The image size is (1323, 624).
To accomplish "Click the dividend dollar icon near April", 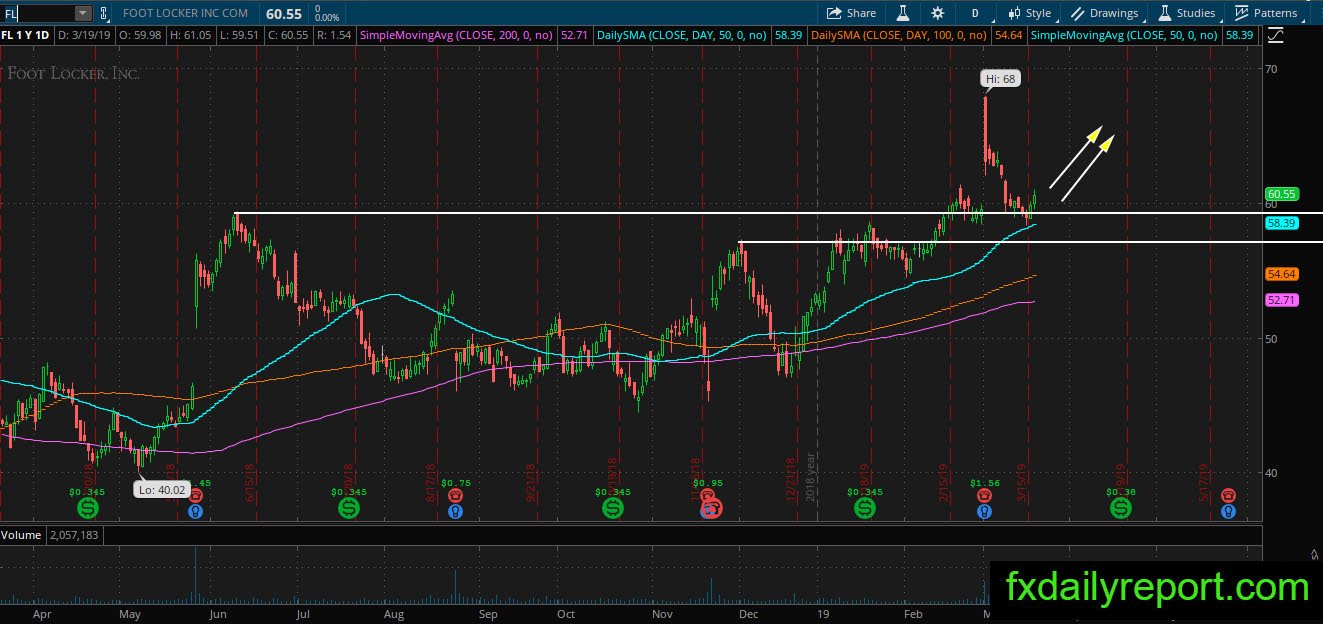I will [87, 509].
